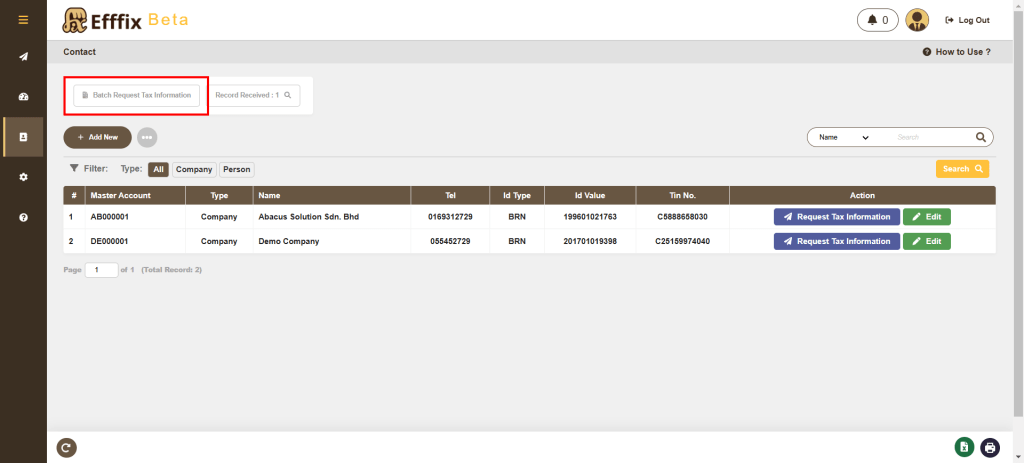Click the print icon at bottom right
This screenshot has width=1024, height=463.
point(990,448)
